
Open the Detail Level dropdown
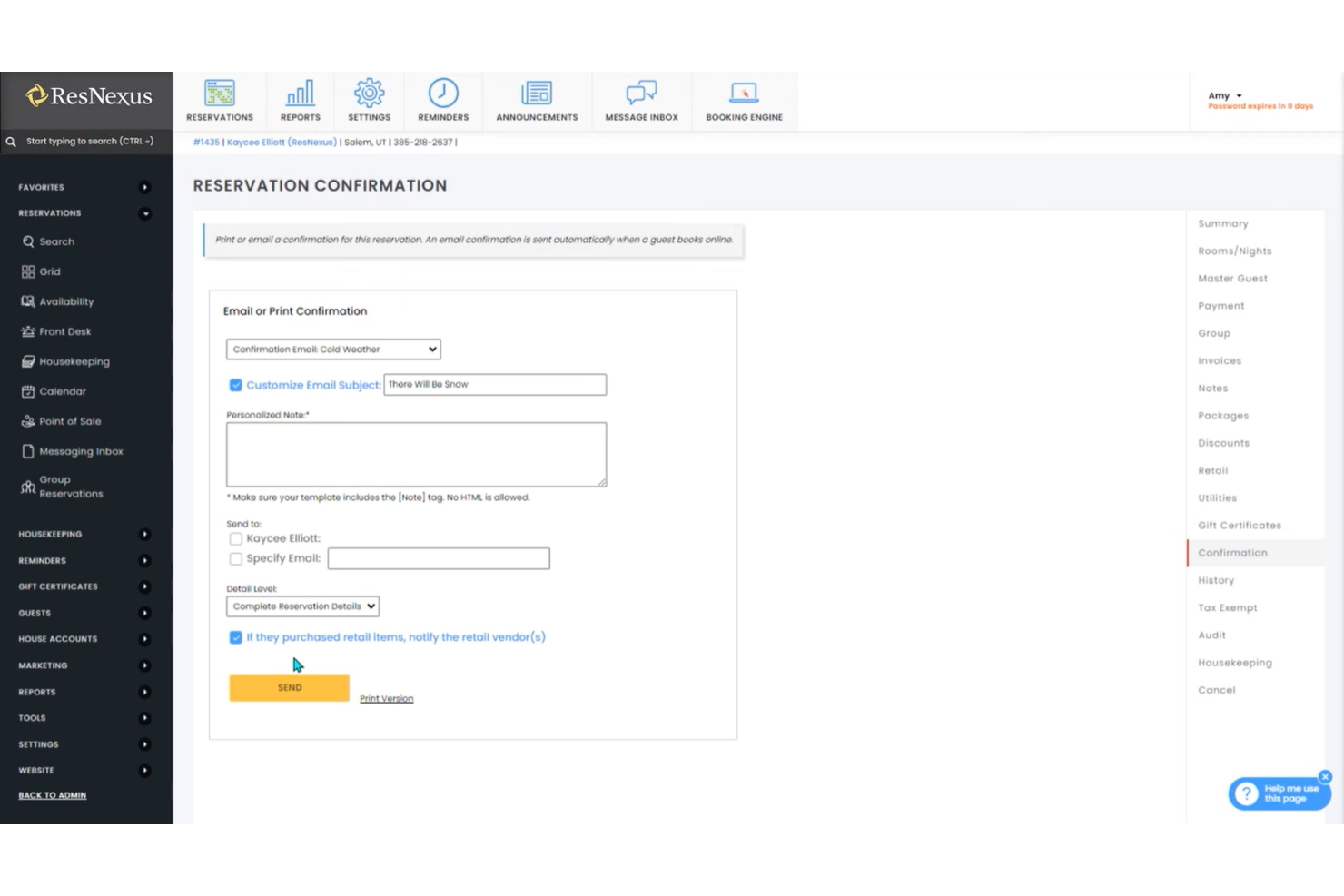click(302, 606)
